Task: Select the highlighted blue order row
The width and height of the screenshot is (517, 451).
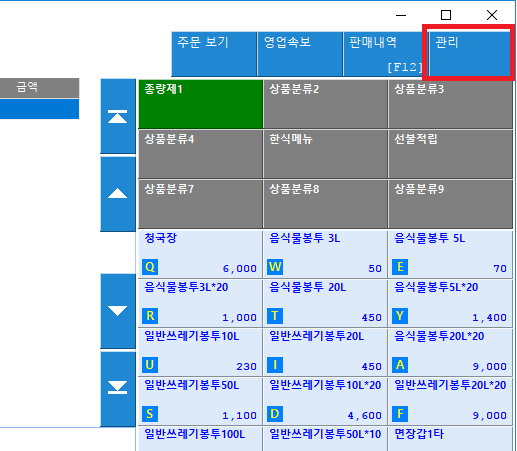Action: click(39, 109)
